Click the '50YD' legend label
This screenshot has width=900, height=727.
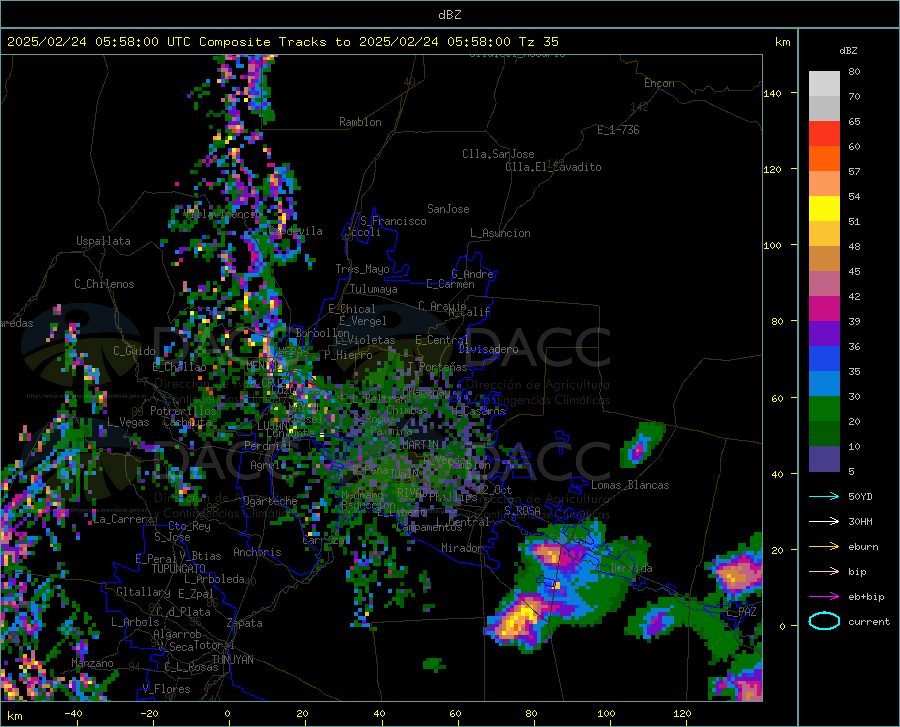coord(860,496)
